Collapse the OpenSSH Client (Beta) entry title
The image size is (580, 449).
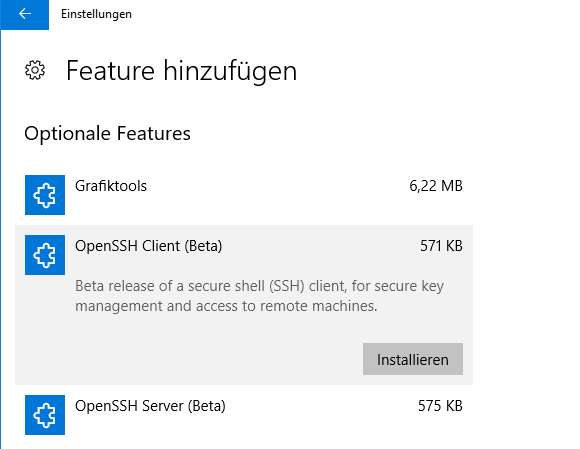pos(148,246)
